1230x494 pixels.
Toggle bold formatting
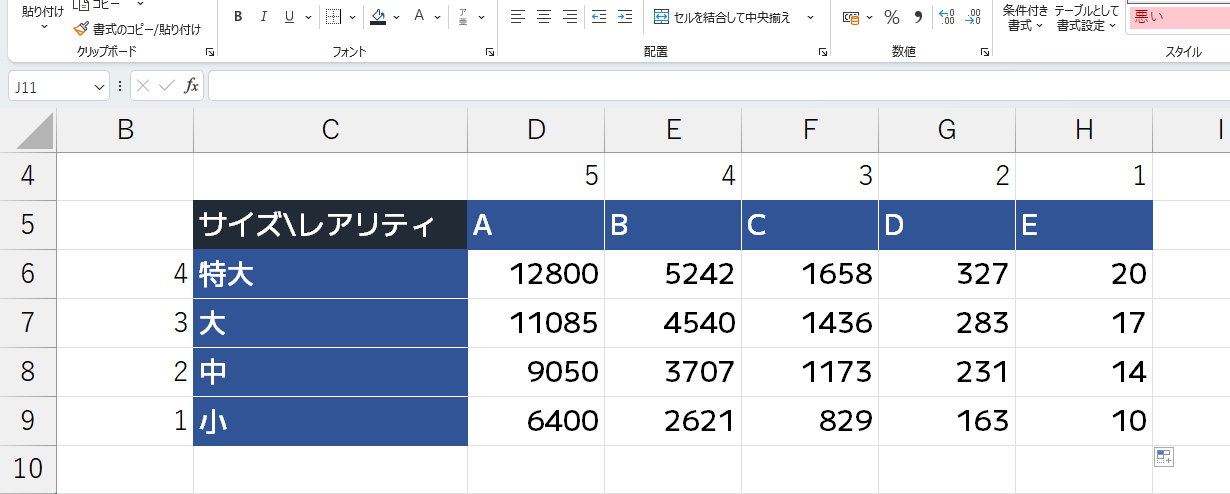point(239,16)
